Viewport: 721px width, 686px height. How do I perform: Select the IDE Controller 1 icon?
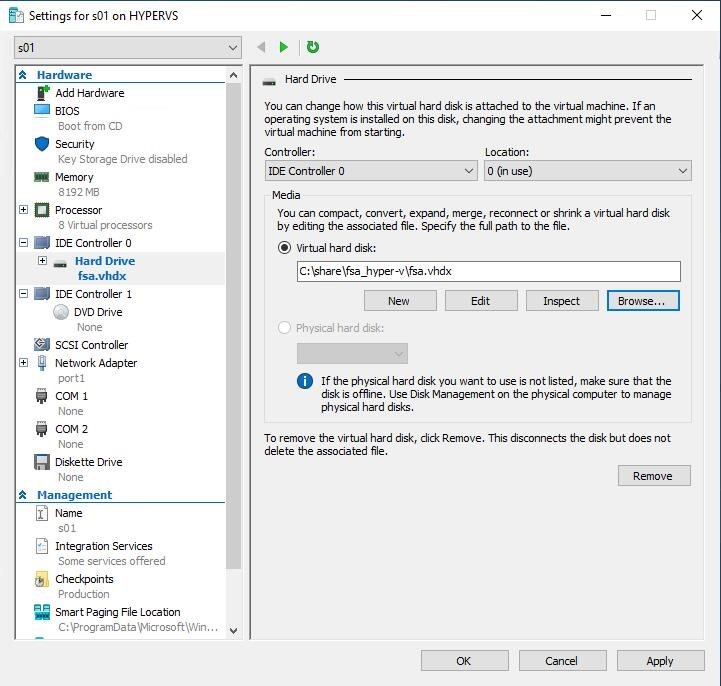pos(42,294)
